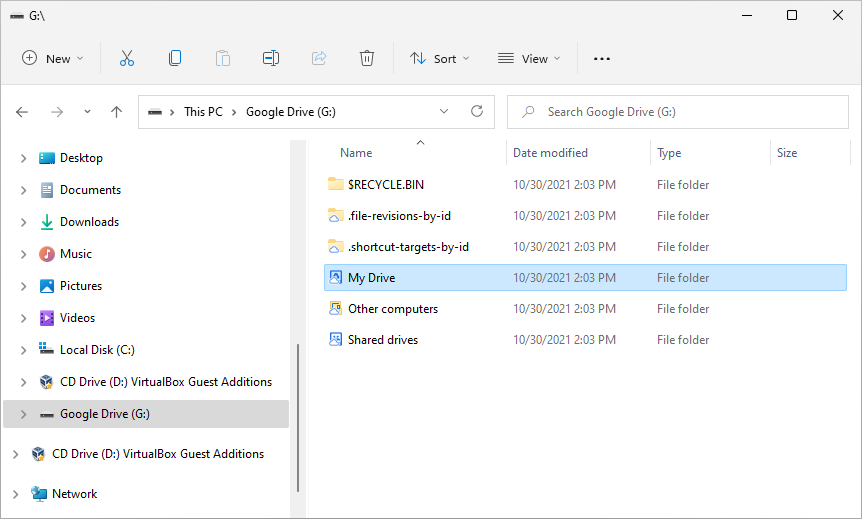Open the recent locations dropdown arrow
Image resolution: width=862 pixels, height=519 pixels.
pyautogui.click(x=87, y=112)
